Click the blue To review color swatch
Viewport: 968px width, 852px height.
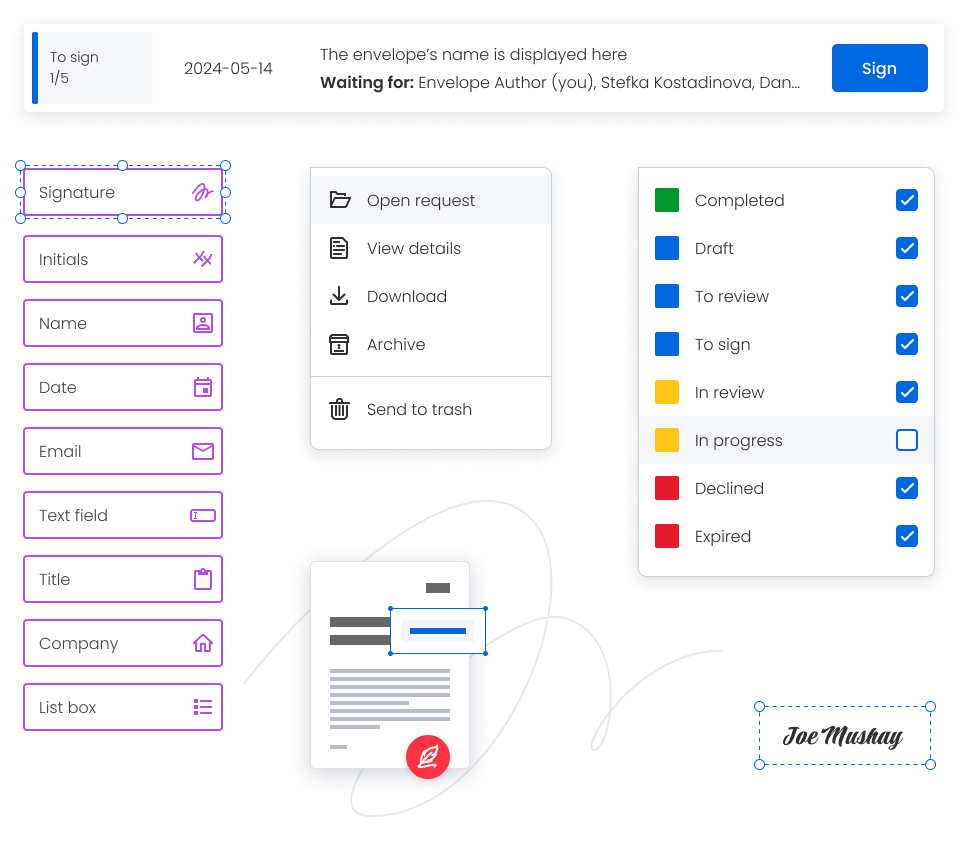(667, 296)
